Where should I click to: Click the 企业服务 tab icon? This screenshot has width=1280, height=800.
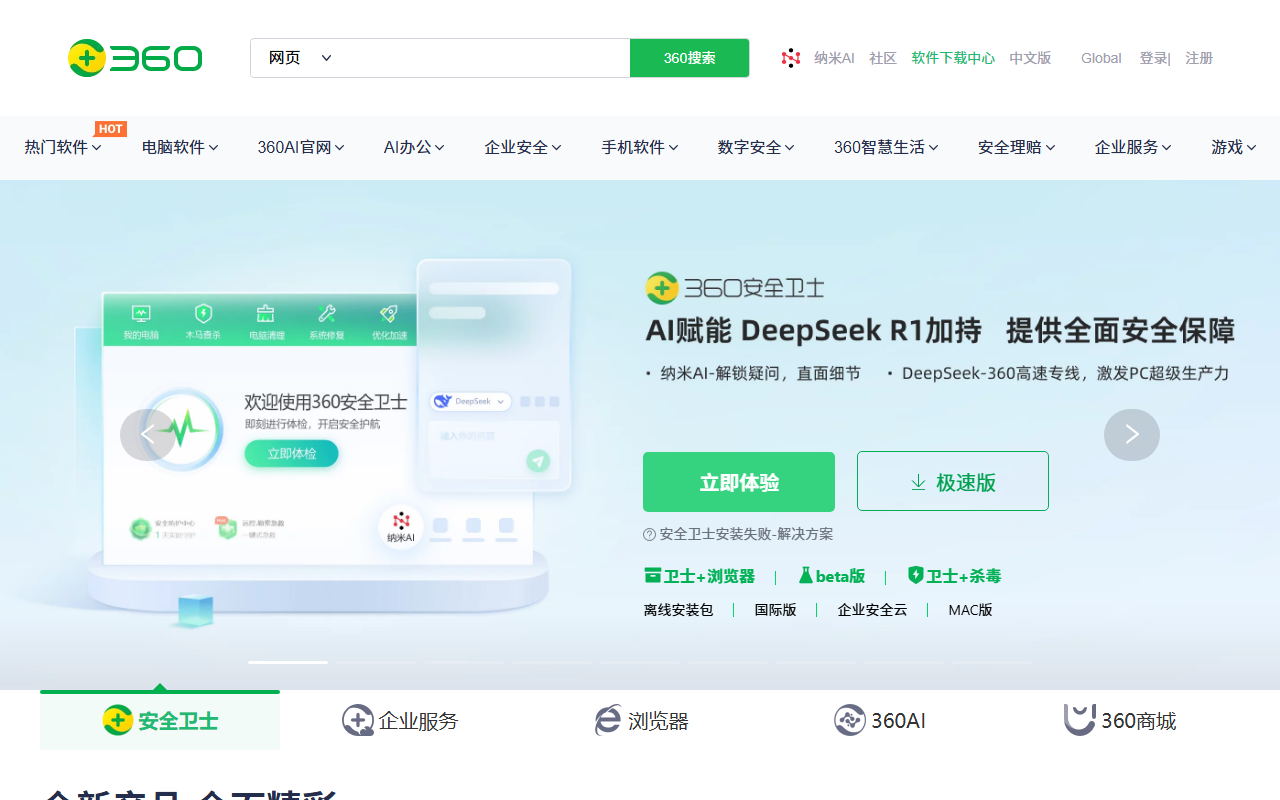coord(358,720)
